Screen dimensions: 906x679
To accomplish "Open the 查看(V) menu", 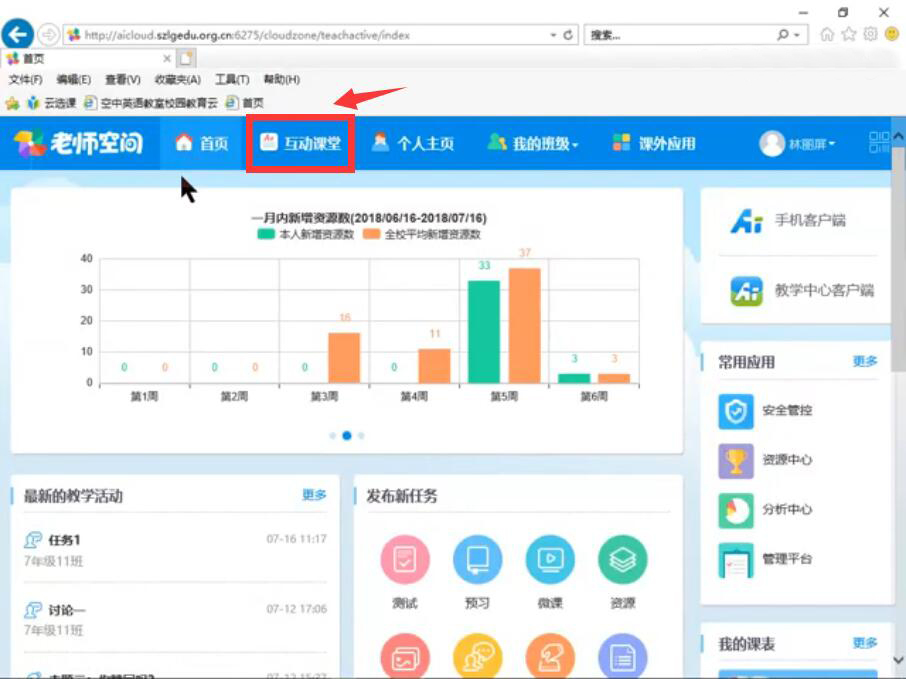I will (x=122, y=80).
